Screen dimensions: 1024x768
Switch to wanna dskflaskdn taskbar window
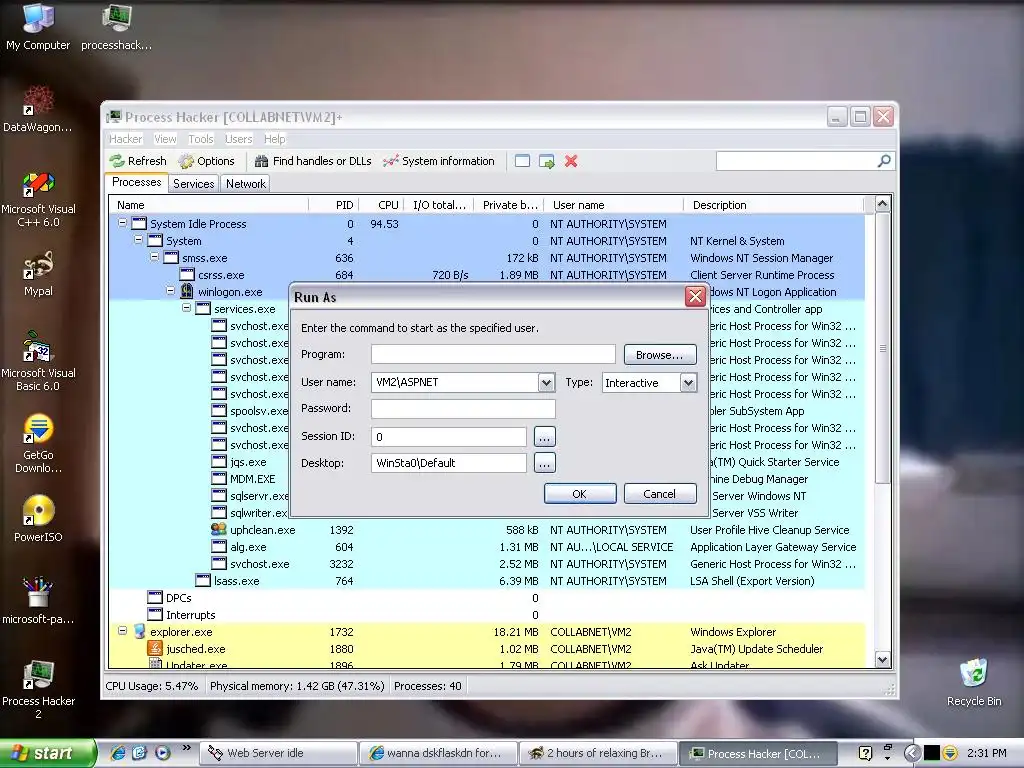click(439, 753)
